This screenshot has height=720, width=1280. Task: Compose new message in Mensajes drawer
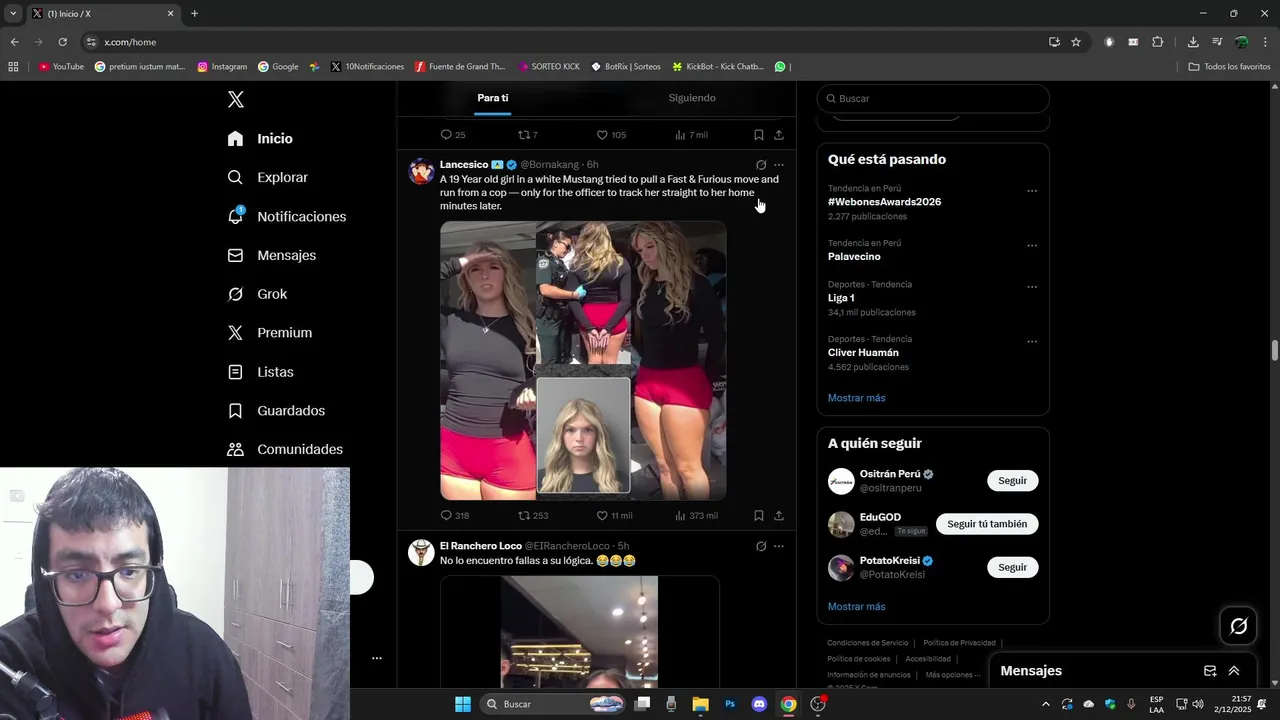click(1210, 671)
